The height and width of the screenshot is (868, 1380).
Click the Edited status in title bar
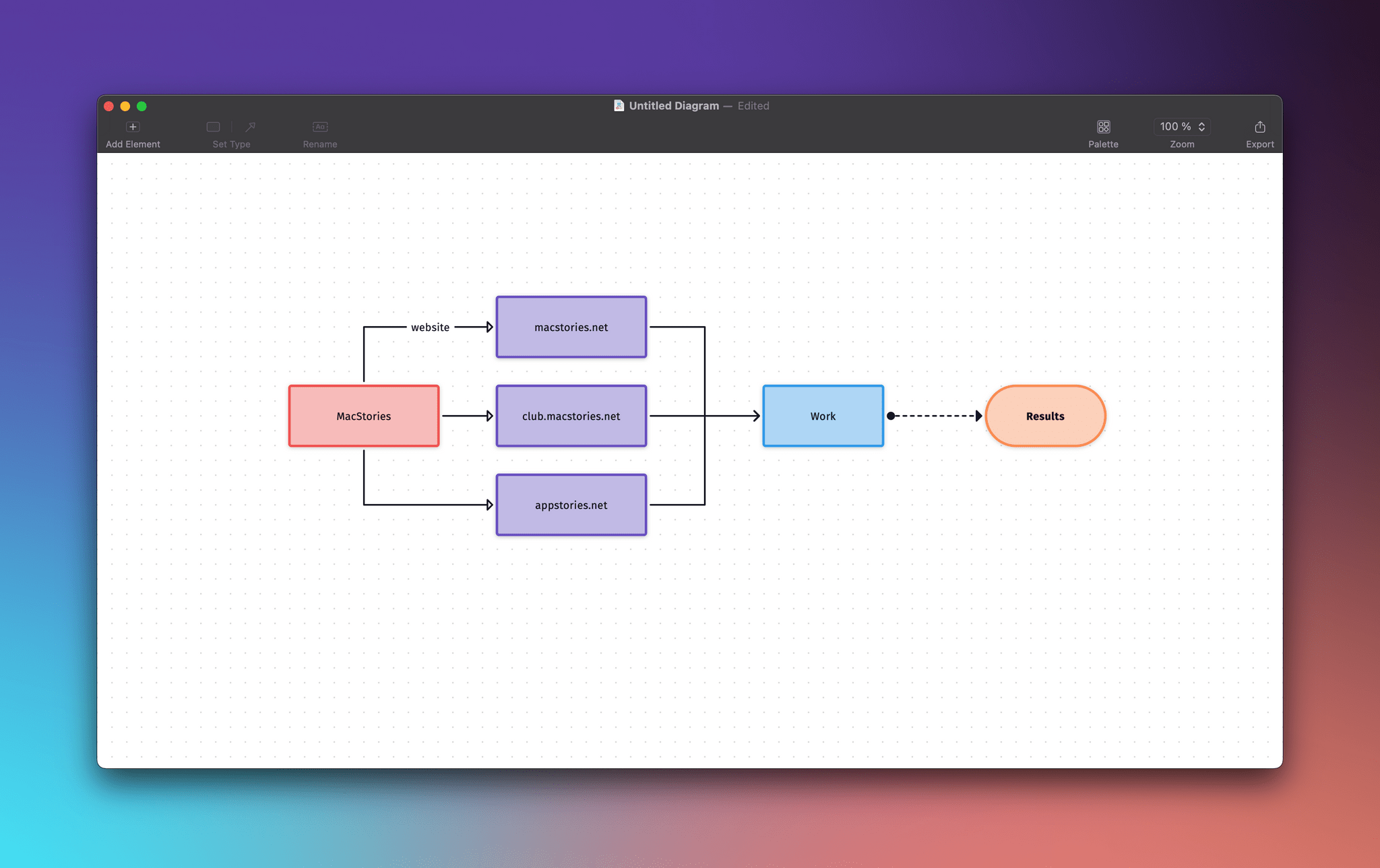[x=753, y=106]
